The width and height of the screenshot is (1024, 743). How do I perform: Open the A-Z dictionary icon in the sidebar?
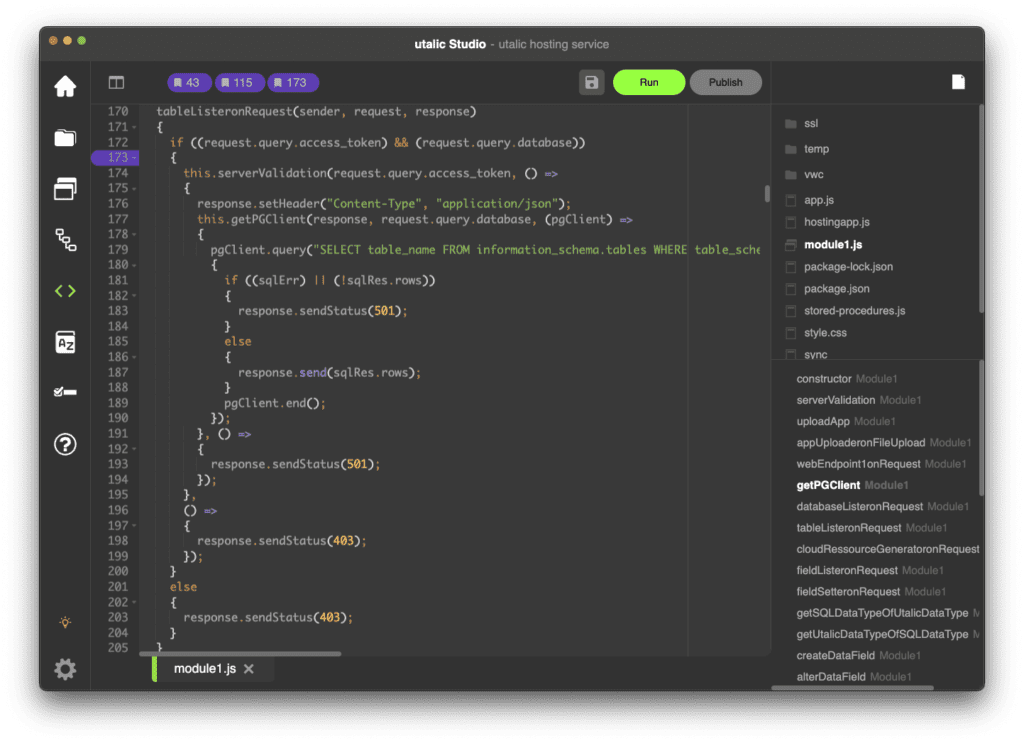point(65,343)
